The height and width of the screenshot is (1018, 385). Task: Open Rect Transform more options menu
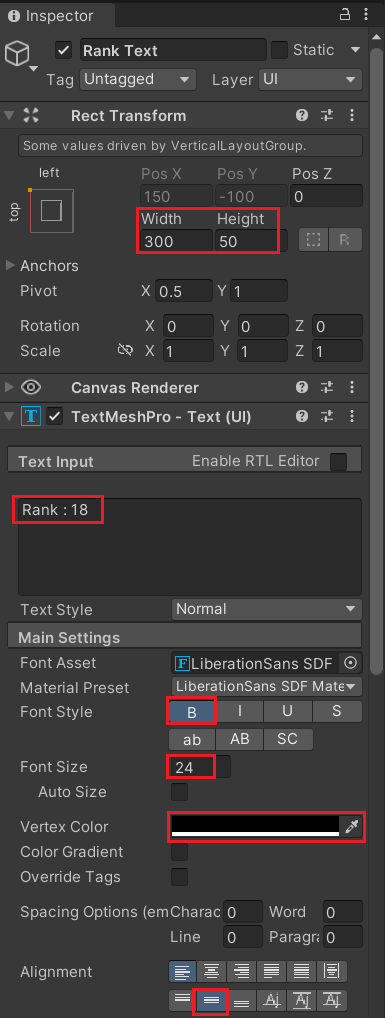352,116
